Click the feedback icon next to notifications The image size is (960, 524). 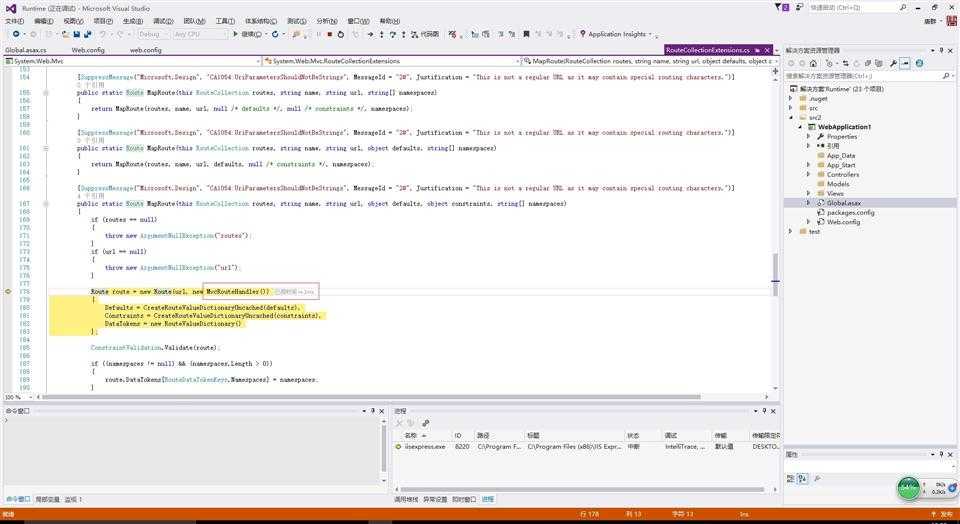click(800, 7)
